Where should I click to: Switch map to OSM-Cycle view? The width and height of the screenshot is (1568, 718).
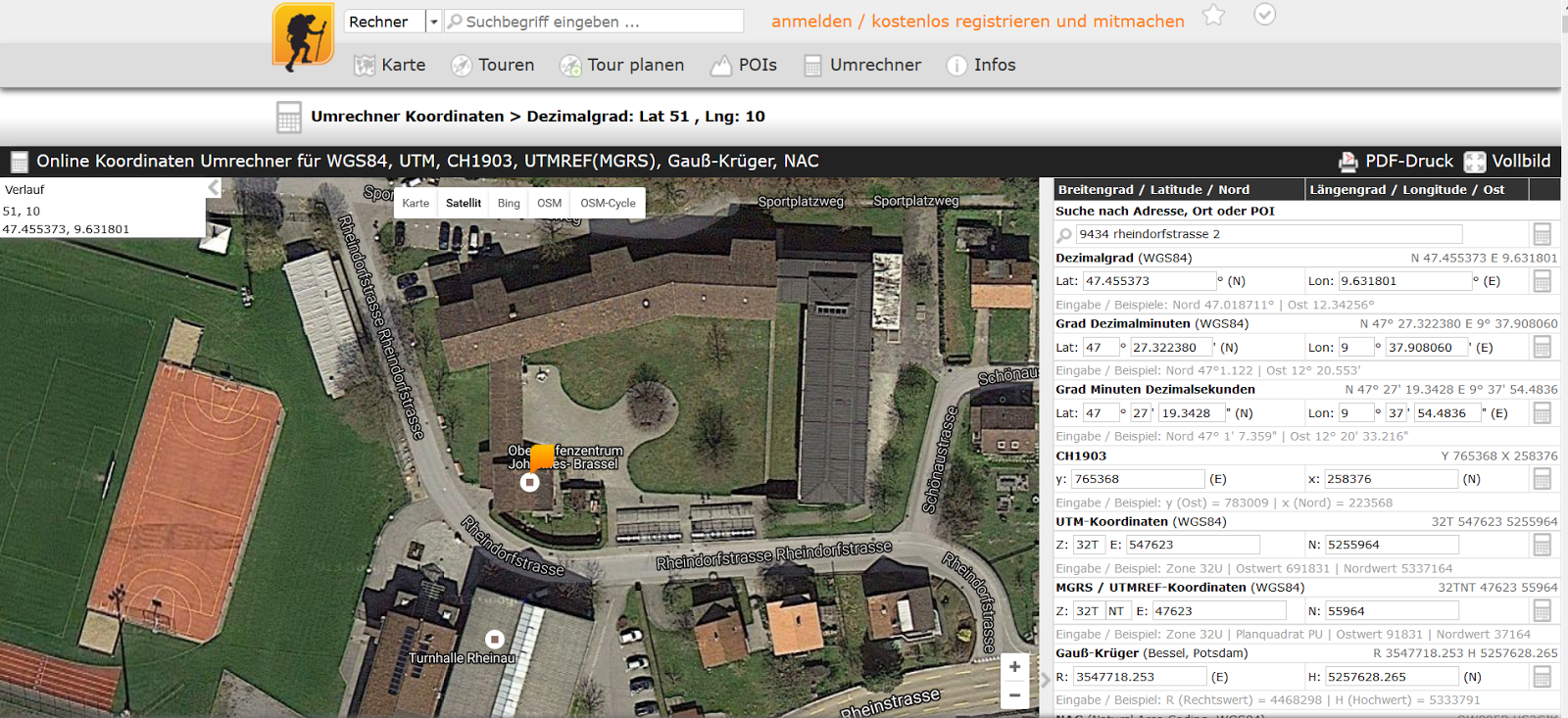(x=608, y=203)
